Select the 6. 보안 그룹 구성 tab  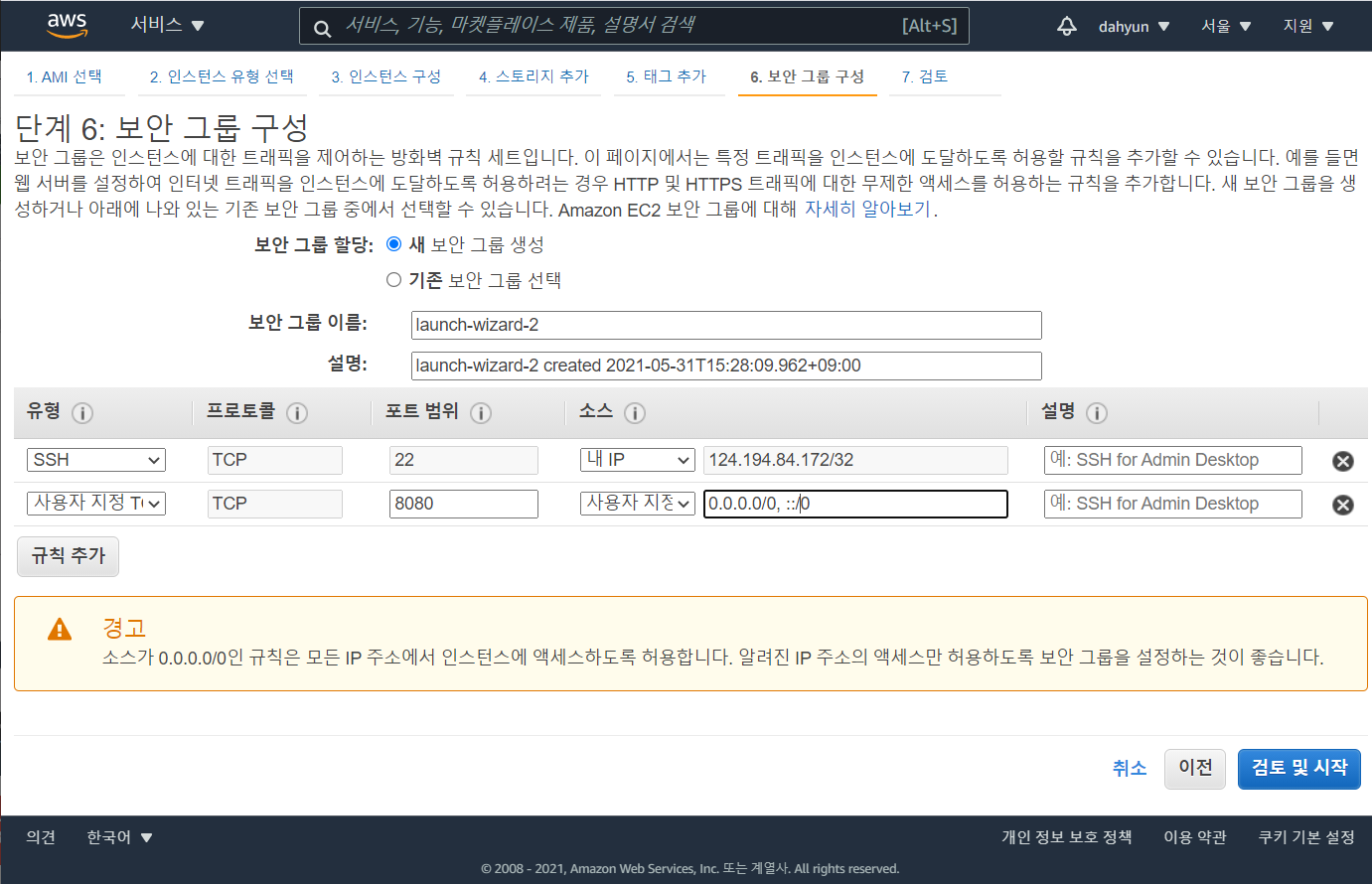807,76
